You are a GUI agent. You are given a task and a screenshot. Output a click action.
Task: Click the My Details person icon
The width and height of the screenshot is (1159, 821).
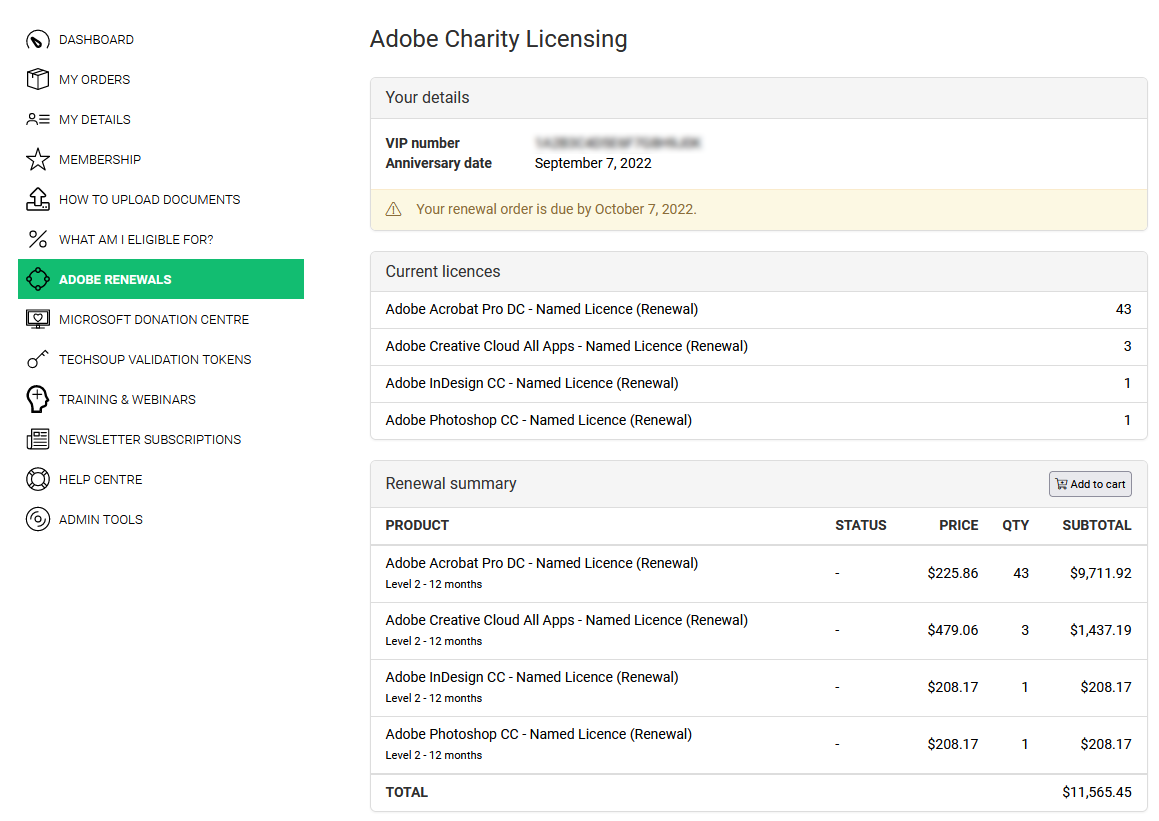38,119
